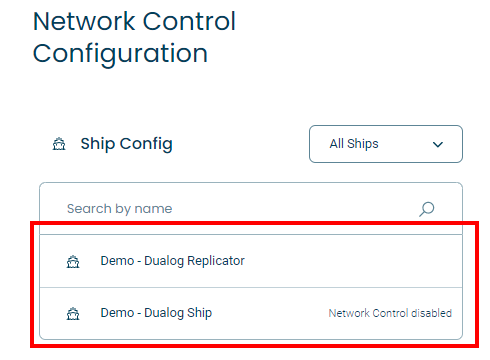Click the ship icon next to Dualog Ship
The height and width of the screenshot is (360, 490).
(x=73, y=314)
